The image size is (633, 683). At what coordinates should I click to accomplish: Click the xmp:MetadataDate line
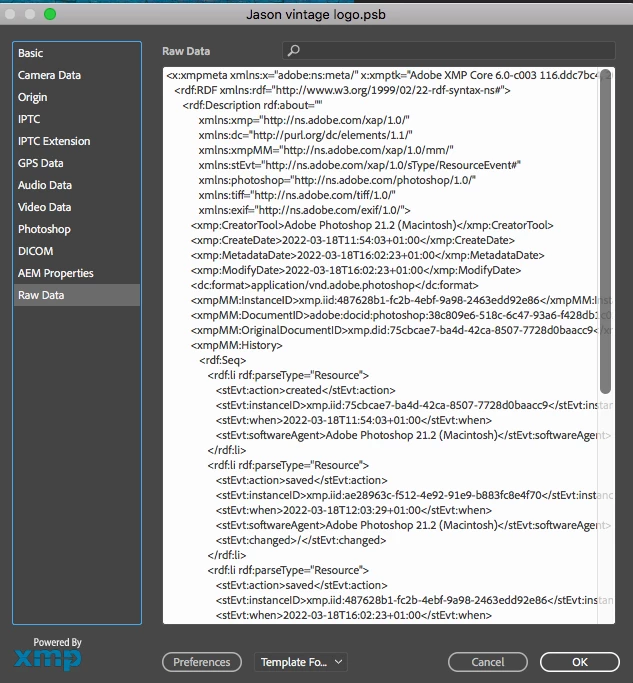coord(368,255)
